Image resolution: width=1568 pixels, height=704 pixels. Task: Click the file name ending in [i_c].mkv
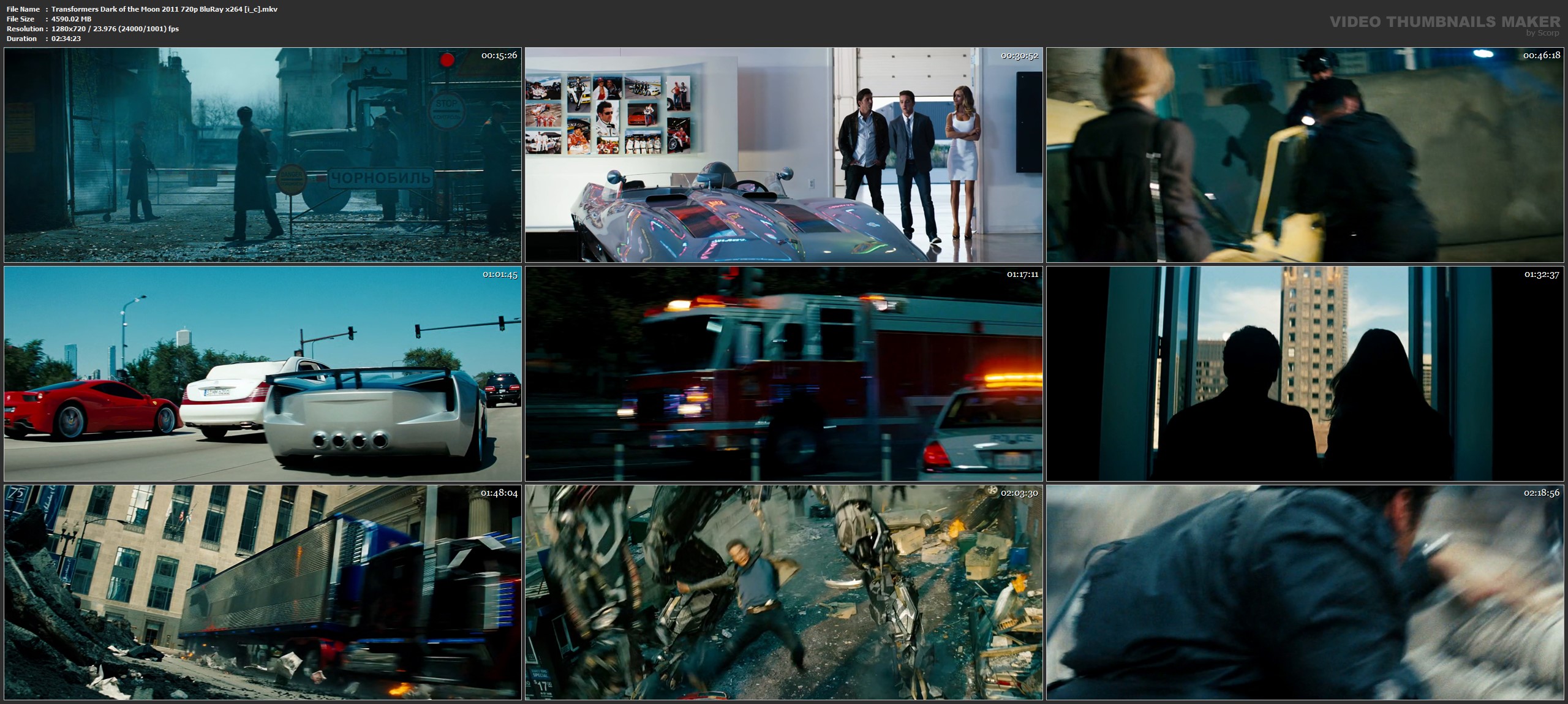[165, 9]
